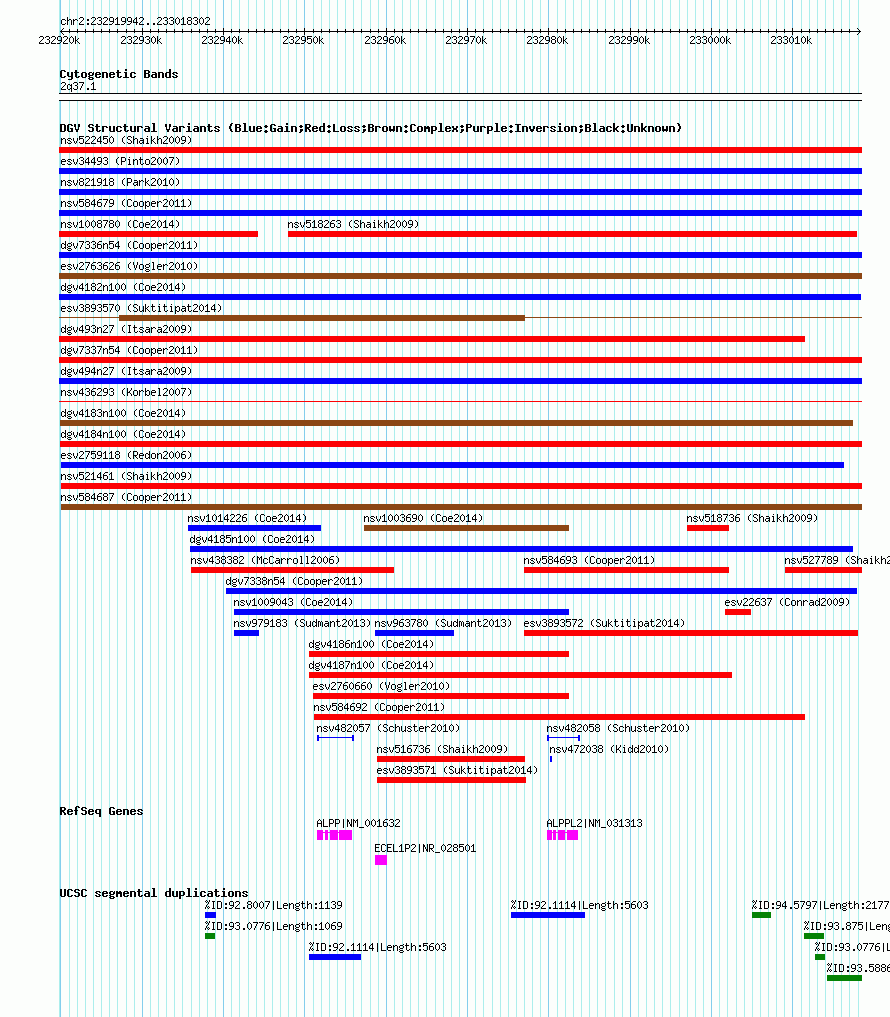Select the %ID:93.588 green duplication bar
This screenshot has height=1017, width=890.
pos(845,978)
